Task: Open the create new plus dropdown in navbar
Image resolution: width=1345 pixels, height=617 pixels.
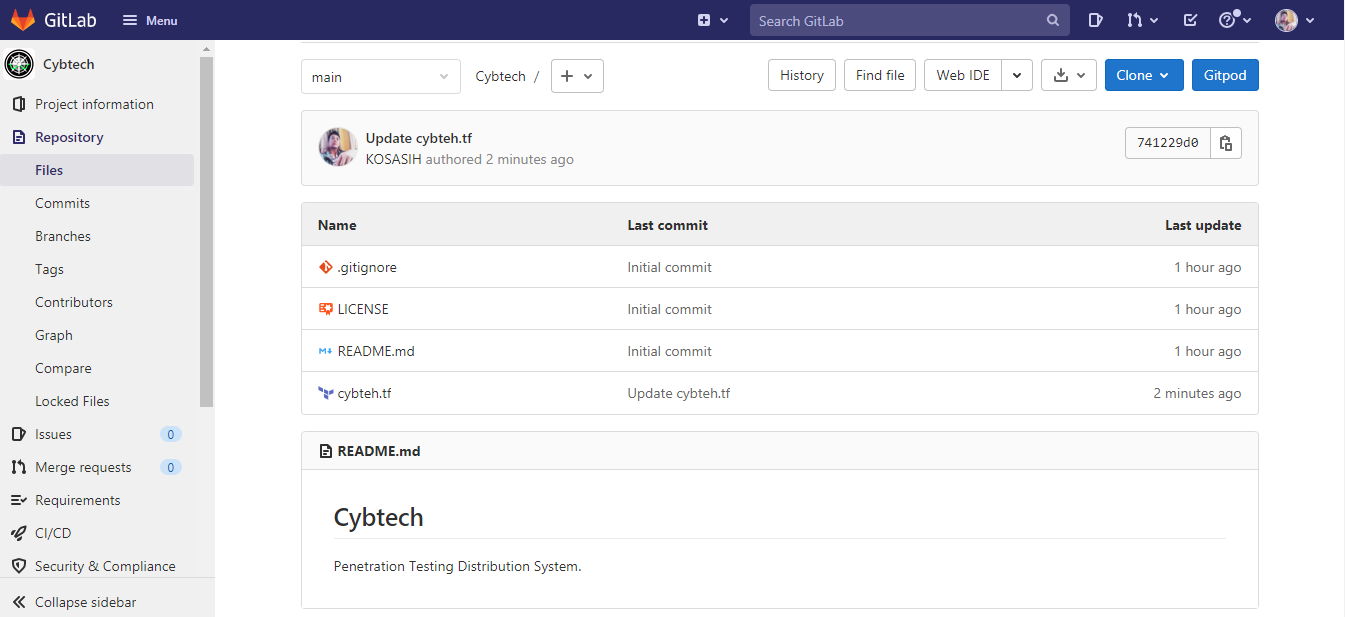Action: click(713, 20)
